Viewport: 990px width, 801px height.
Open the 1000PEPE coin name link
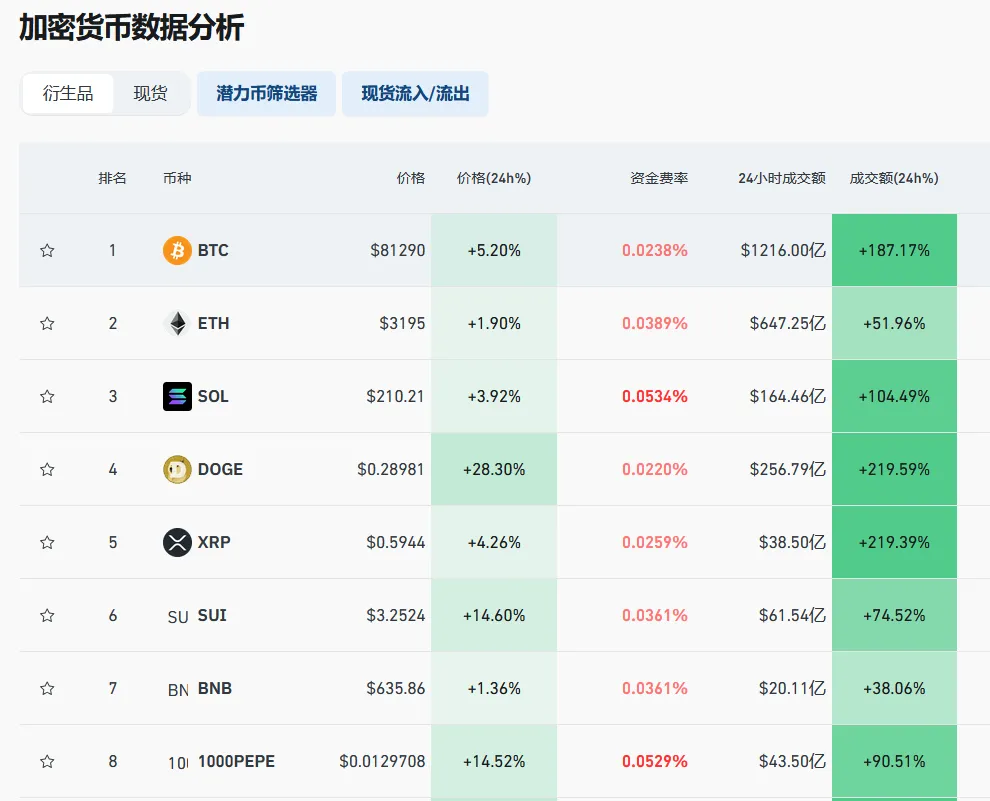point(236,761)
